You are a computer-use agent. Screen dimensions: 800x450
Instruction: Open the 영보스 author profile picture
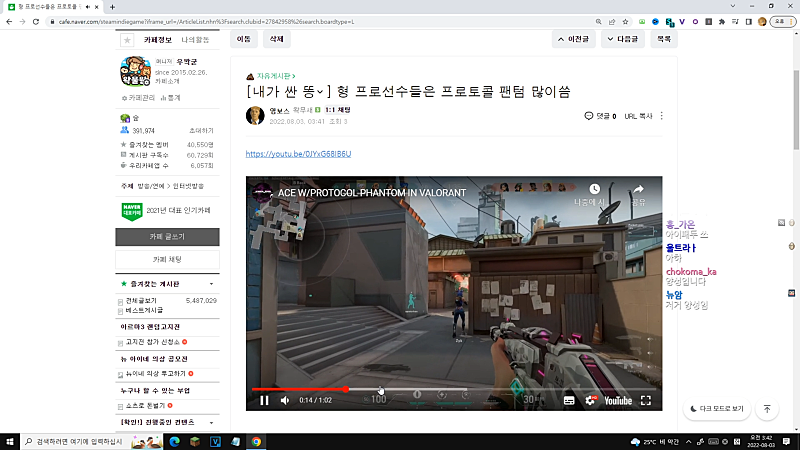point(255,115)
